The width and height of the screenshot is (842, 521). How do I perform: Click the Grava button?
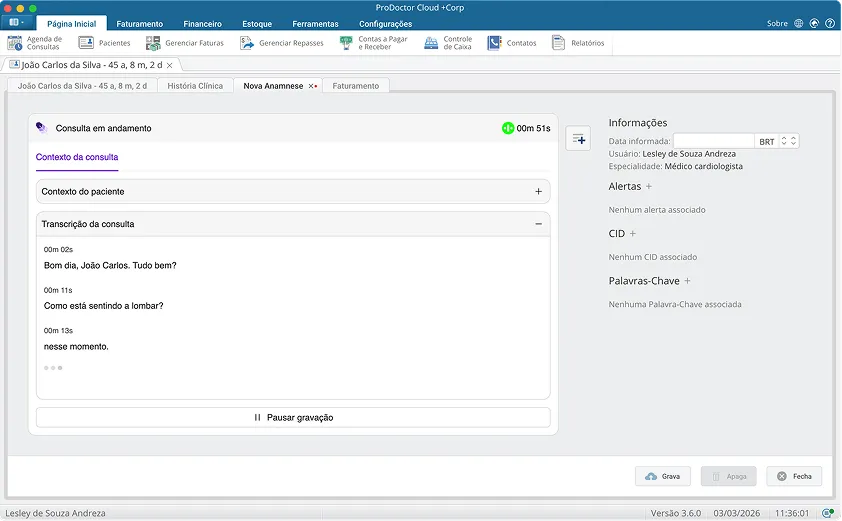pos(662,476)
